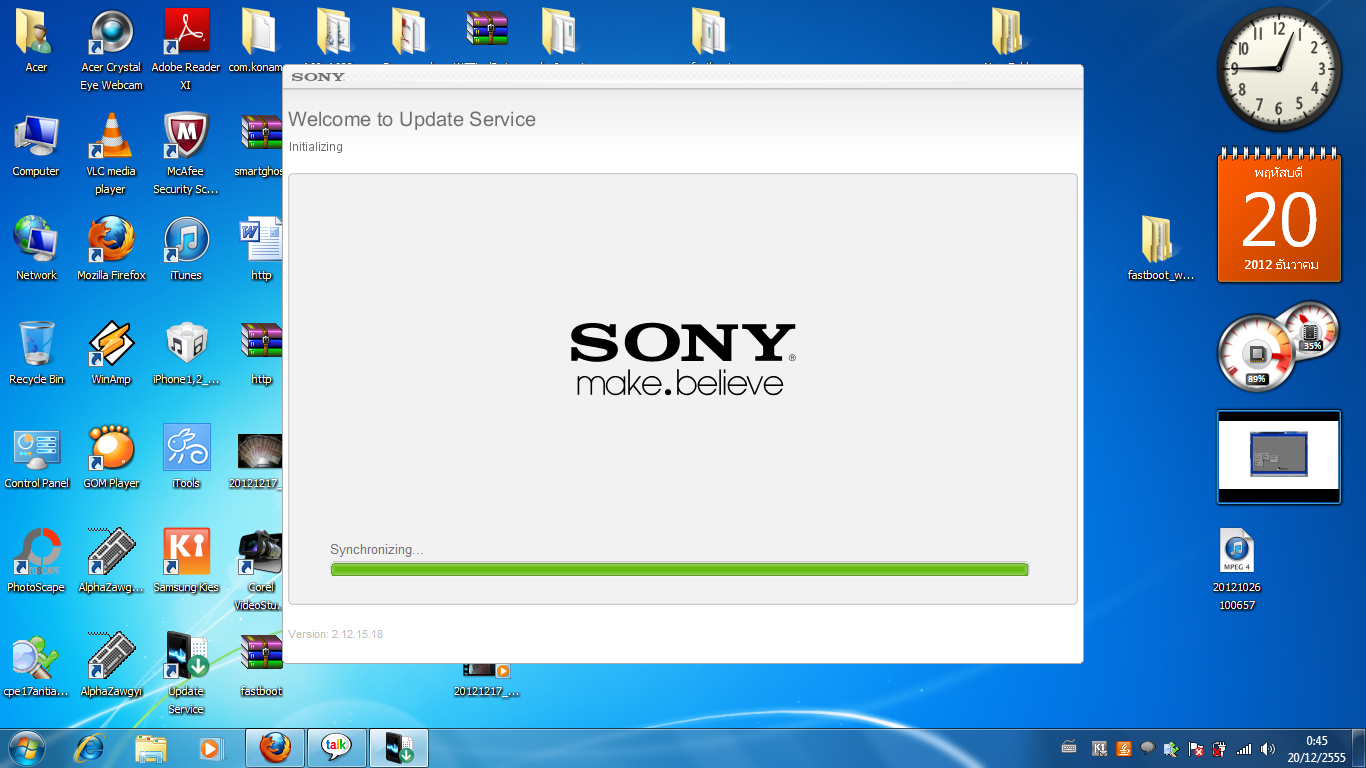Image resolution: width=1366 pixels, height=768 pixels.
Task: Launch WinAmp desktop shortcut
Action: pos(111,352)
